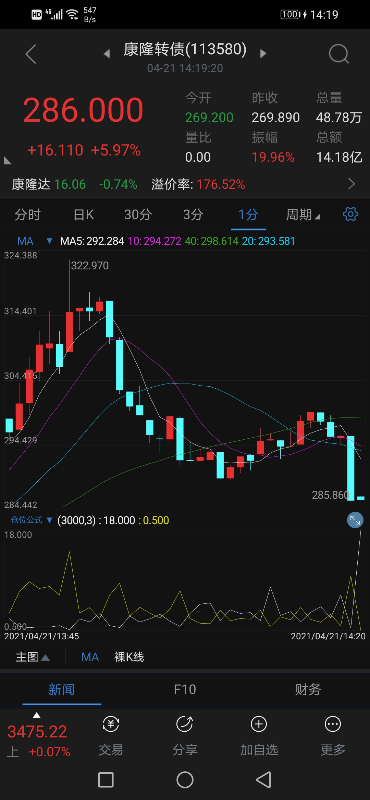Go to next stock with right triangle
The width and height of the screenshot is (370, 800).
pyautogui.click(x=263, y=53)
